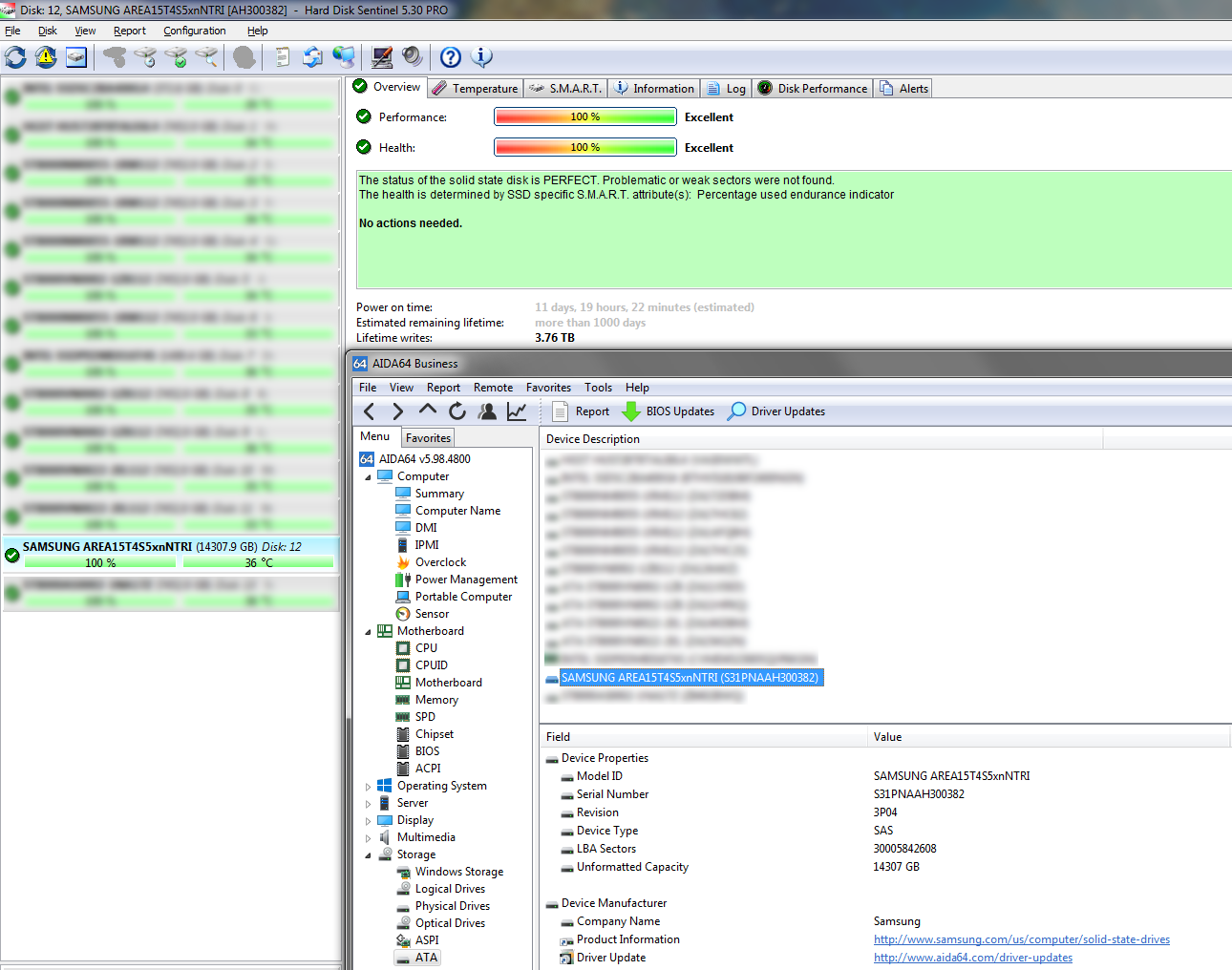This screenshot has width=1232, height=970.
Task: Expand the Operating System tree node
Action: coord(369,787)
